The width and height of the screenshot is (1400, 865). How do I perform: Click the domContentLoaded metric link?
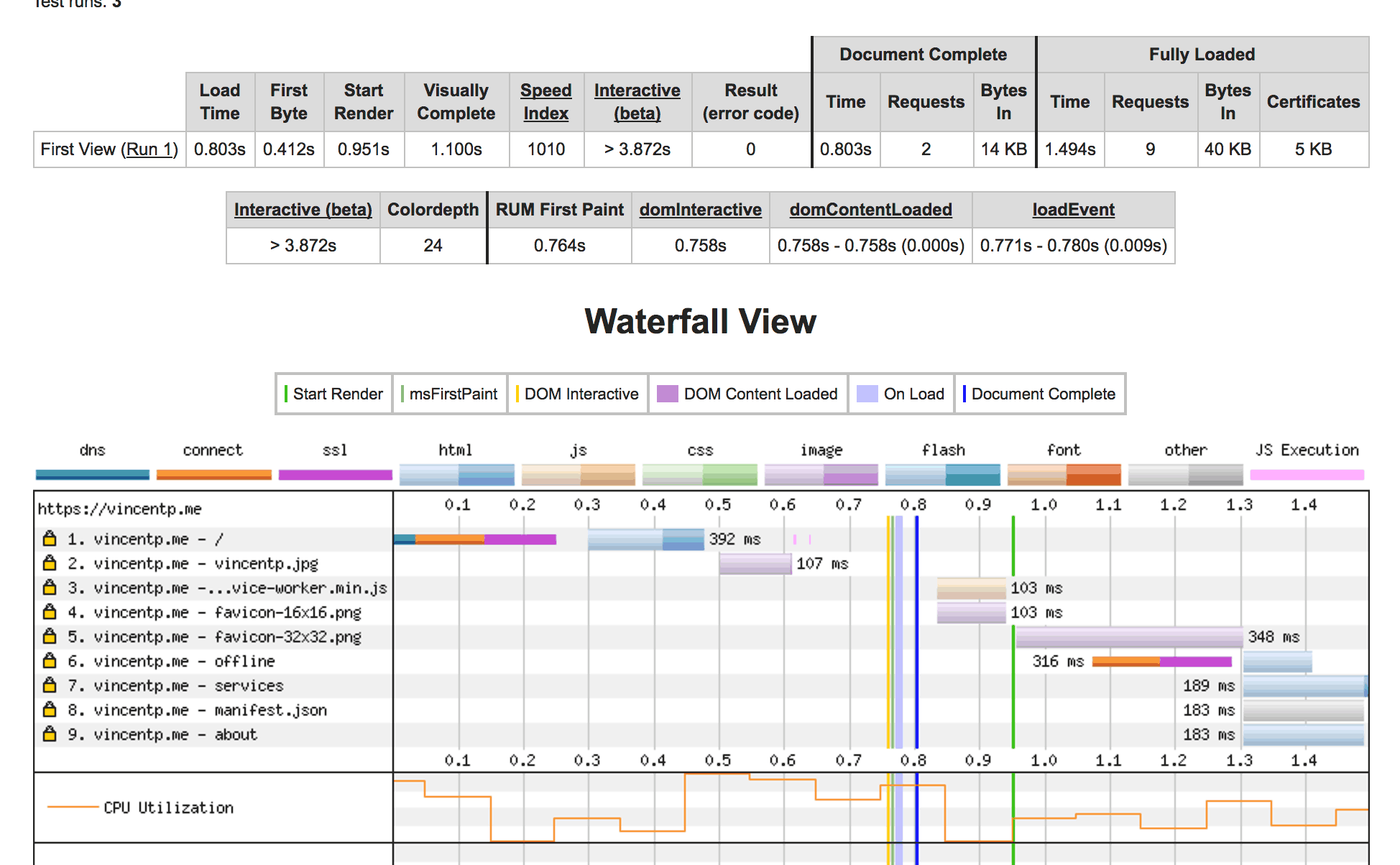click(870, 209)
